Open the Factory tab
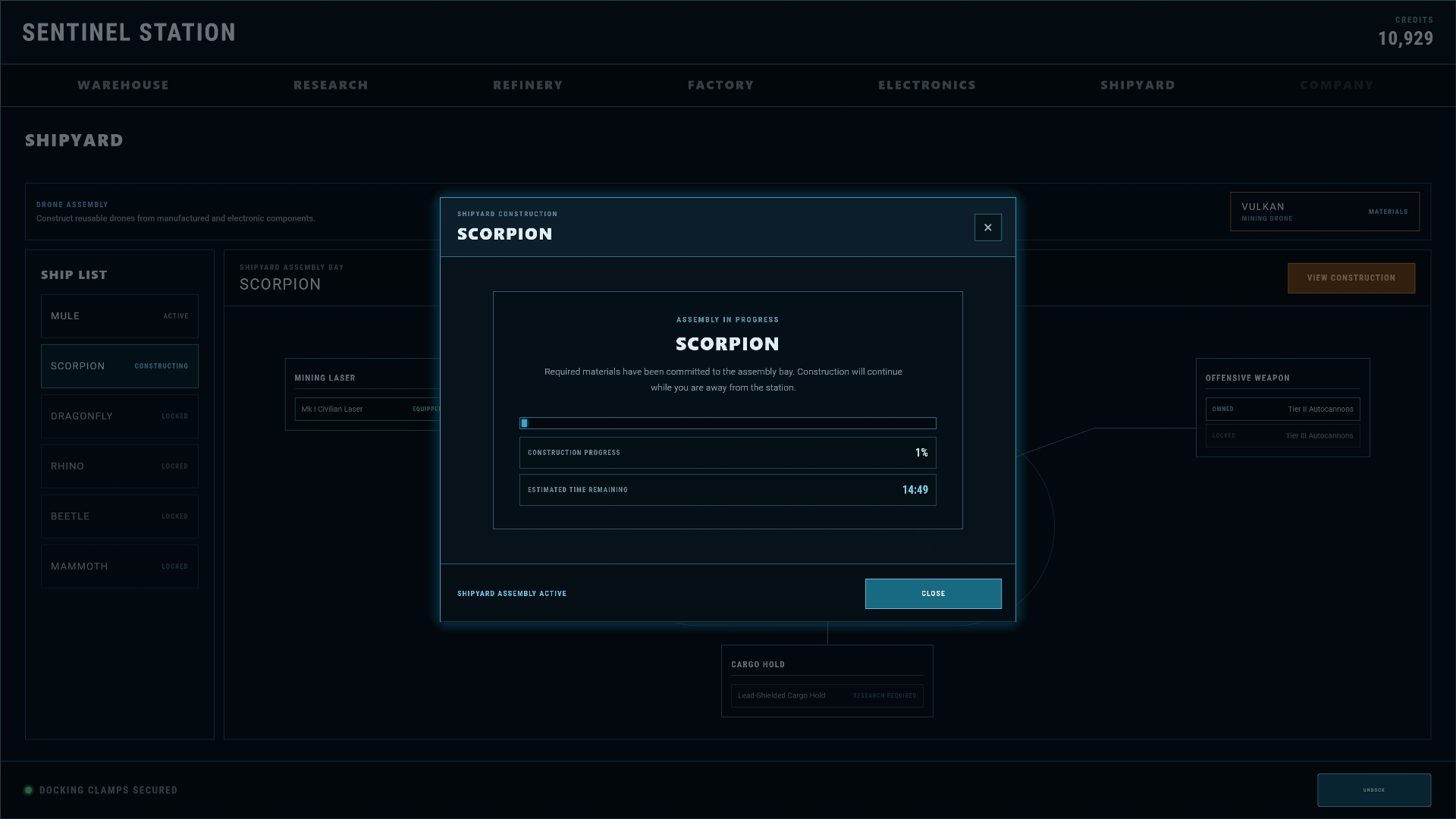This screenshot has width=1456, height=819. pos(720,85)
